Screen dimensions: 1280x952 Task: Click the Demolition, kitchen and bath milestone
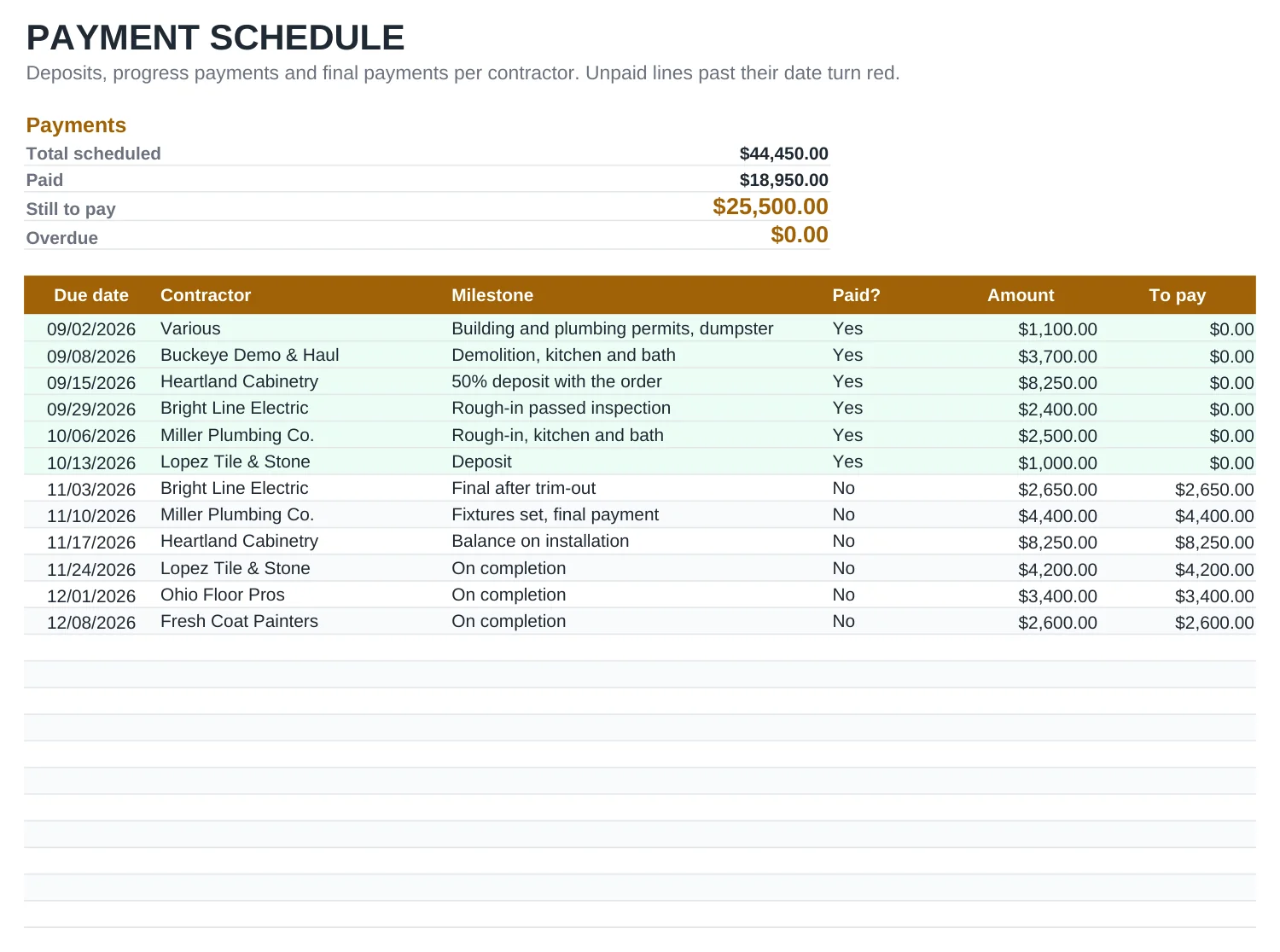tap(563, 355)
